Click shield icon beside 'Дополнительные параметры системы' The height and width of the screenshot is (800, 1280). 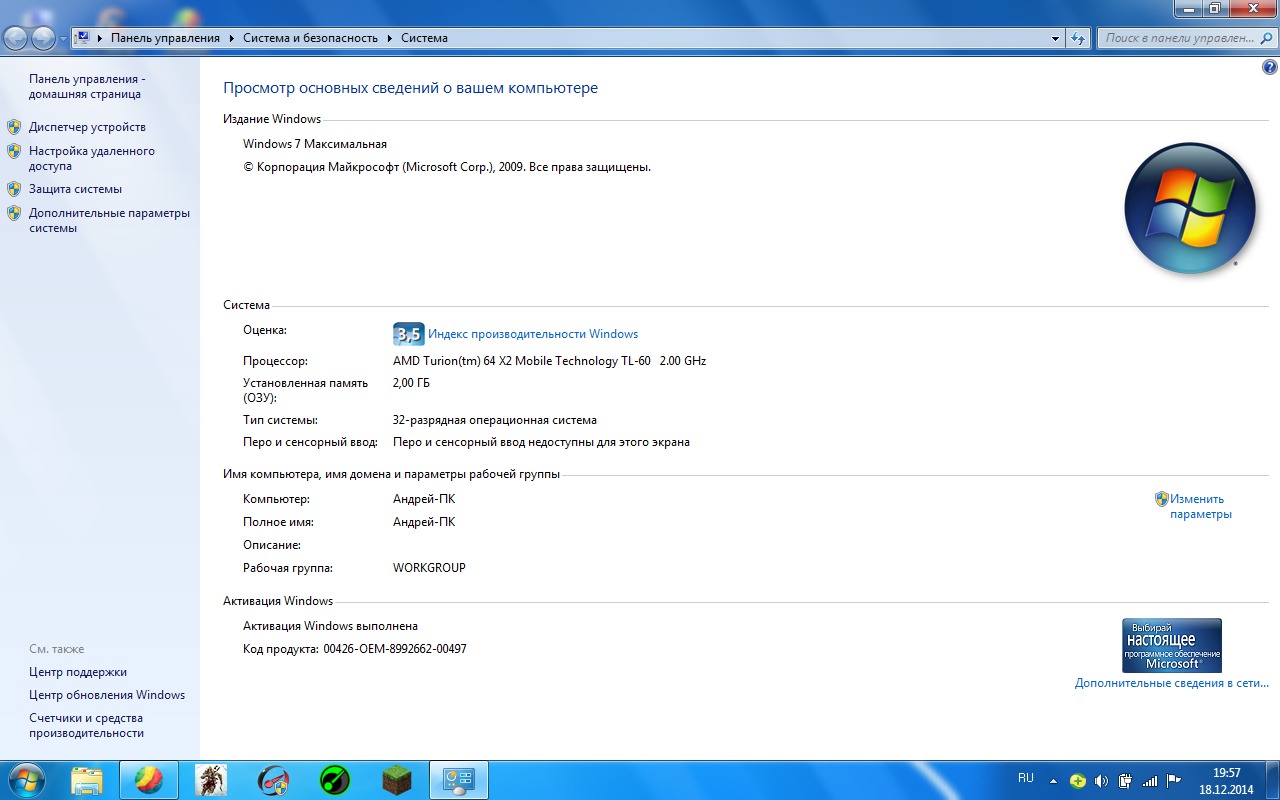click(14, 213)
